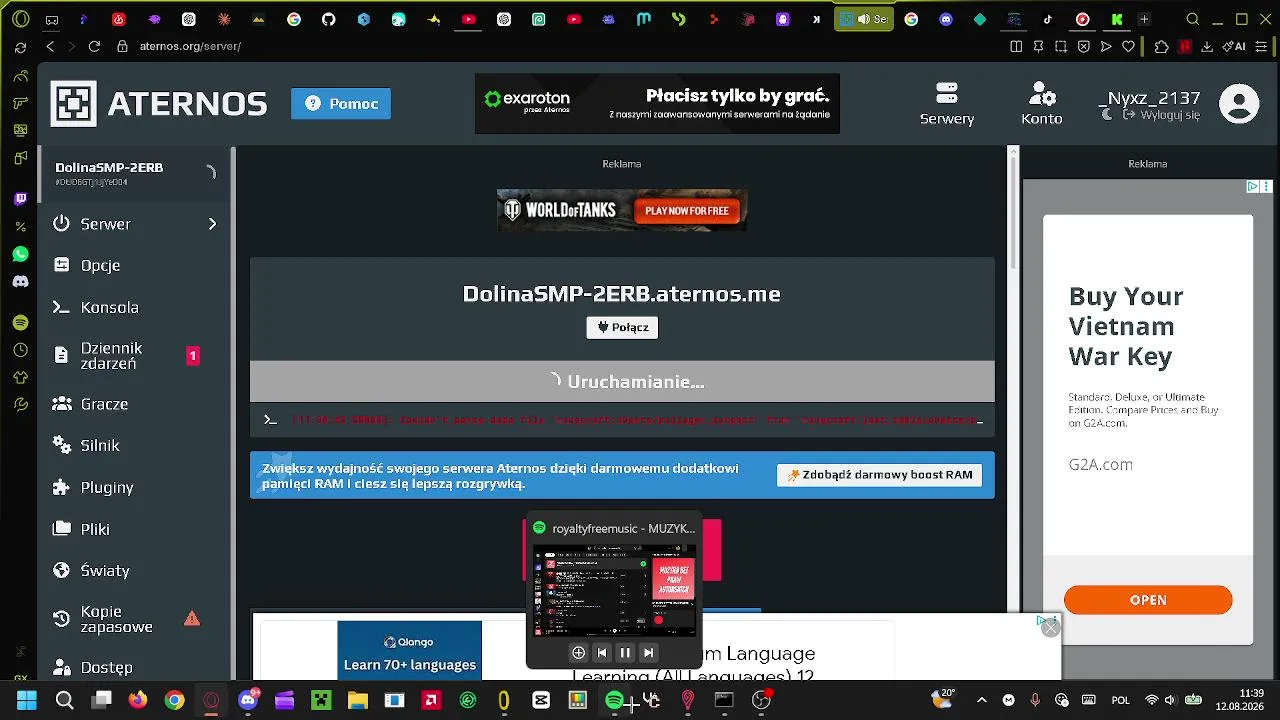This screenshot has height=720, width=1280.
Task: Open the browser easy setup sliders icon
Action: point(1262,46)
